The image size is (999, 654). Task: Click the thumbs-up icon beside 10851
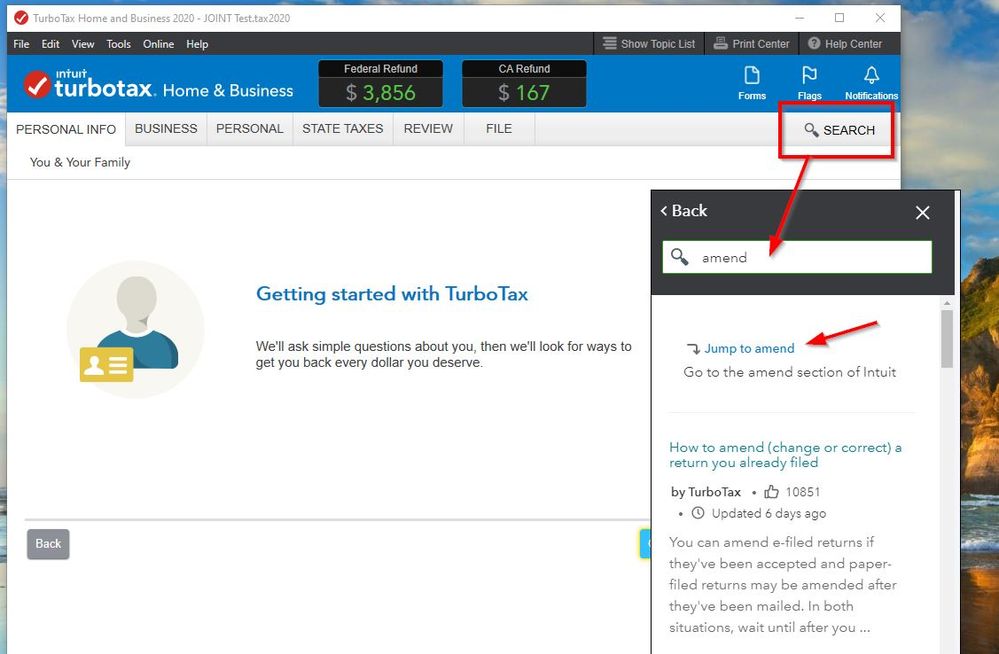pyautogui.click(x=771, y=491)
